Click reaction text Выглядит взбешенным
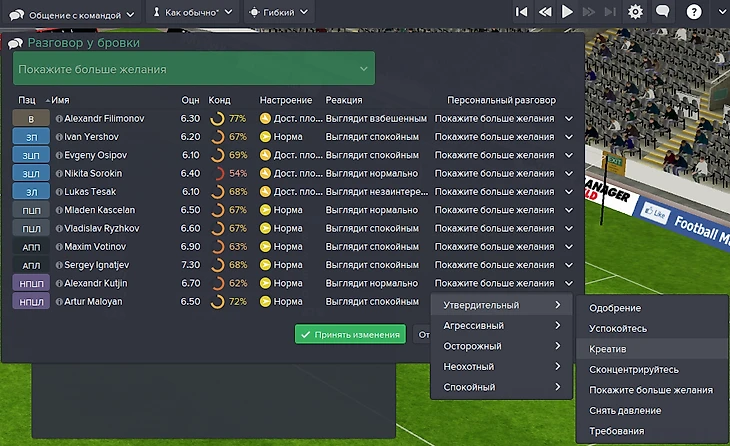Viewport: 730px width, 446px height. 376,118
